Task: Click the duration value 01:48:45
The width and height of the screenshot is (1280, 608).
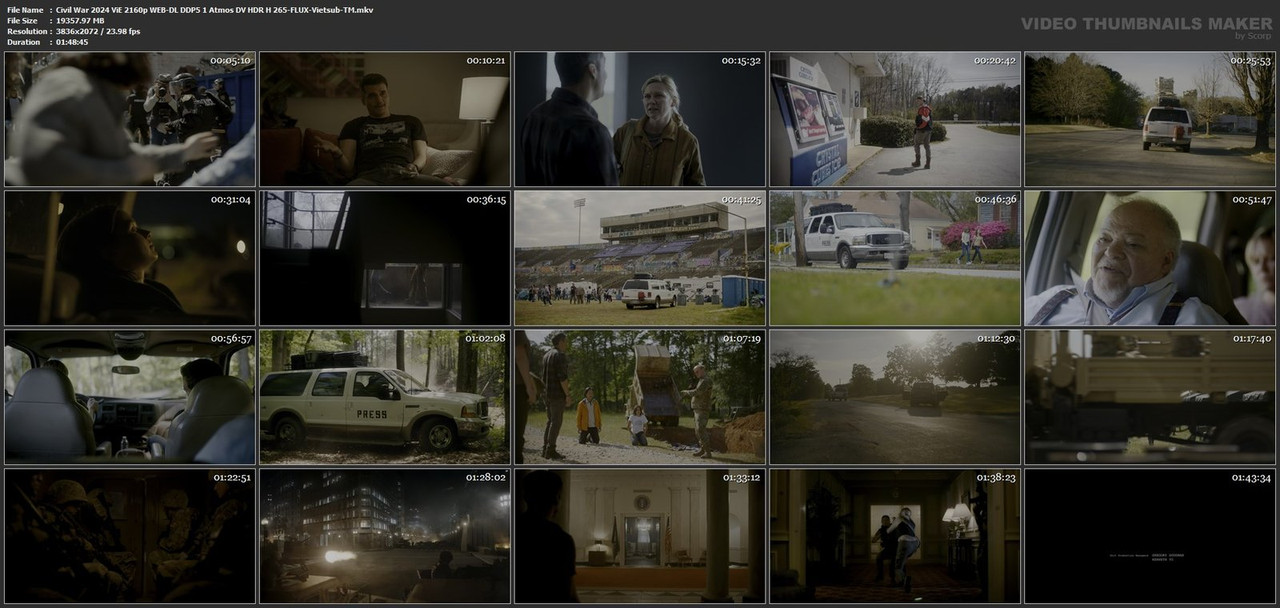Action: [x=72, y=42]
